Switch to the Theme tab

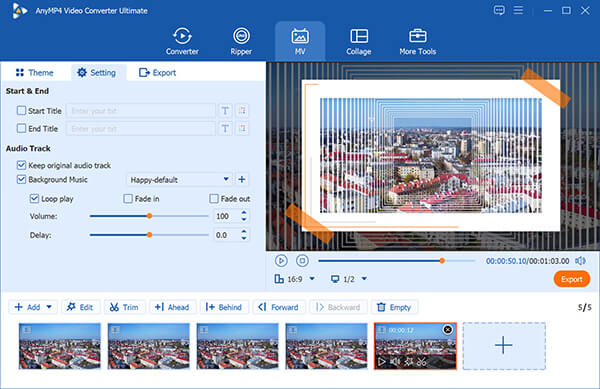tap(34, 73)
